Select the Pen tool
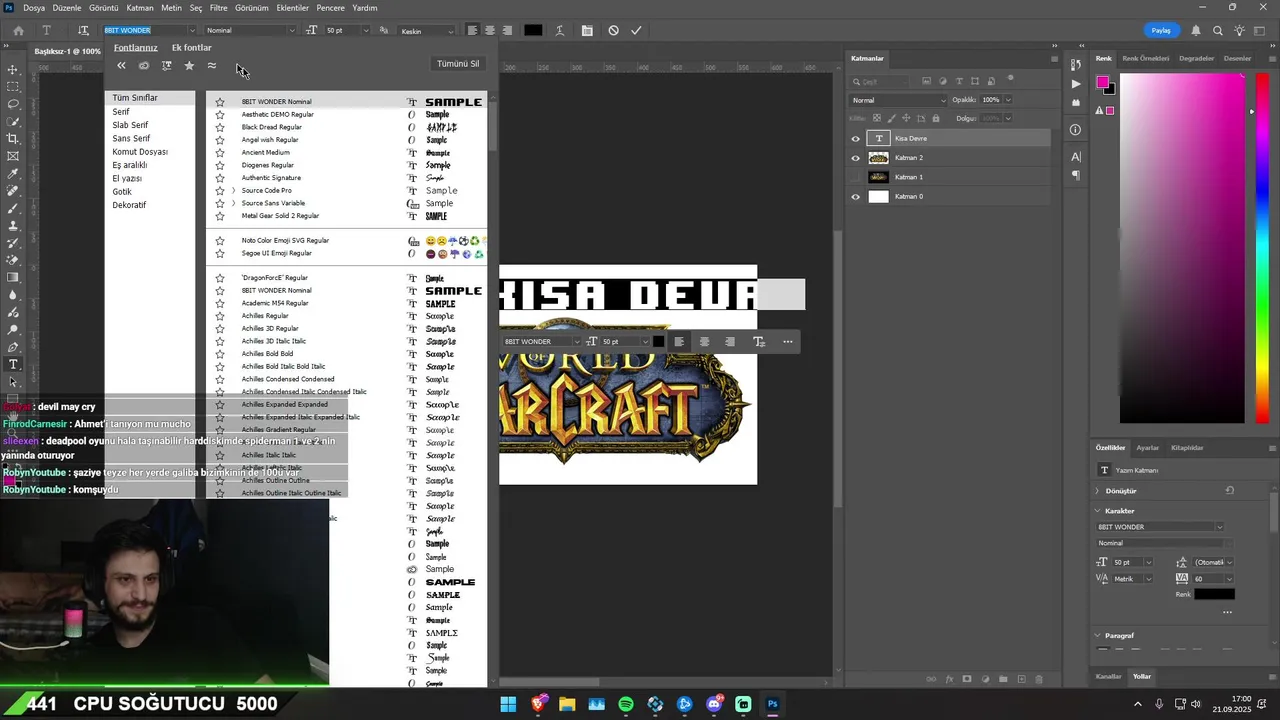 pyautogui.click(x=13, y=347)
